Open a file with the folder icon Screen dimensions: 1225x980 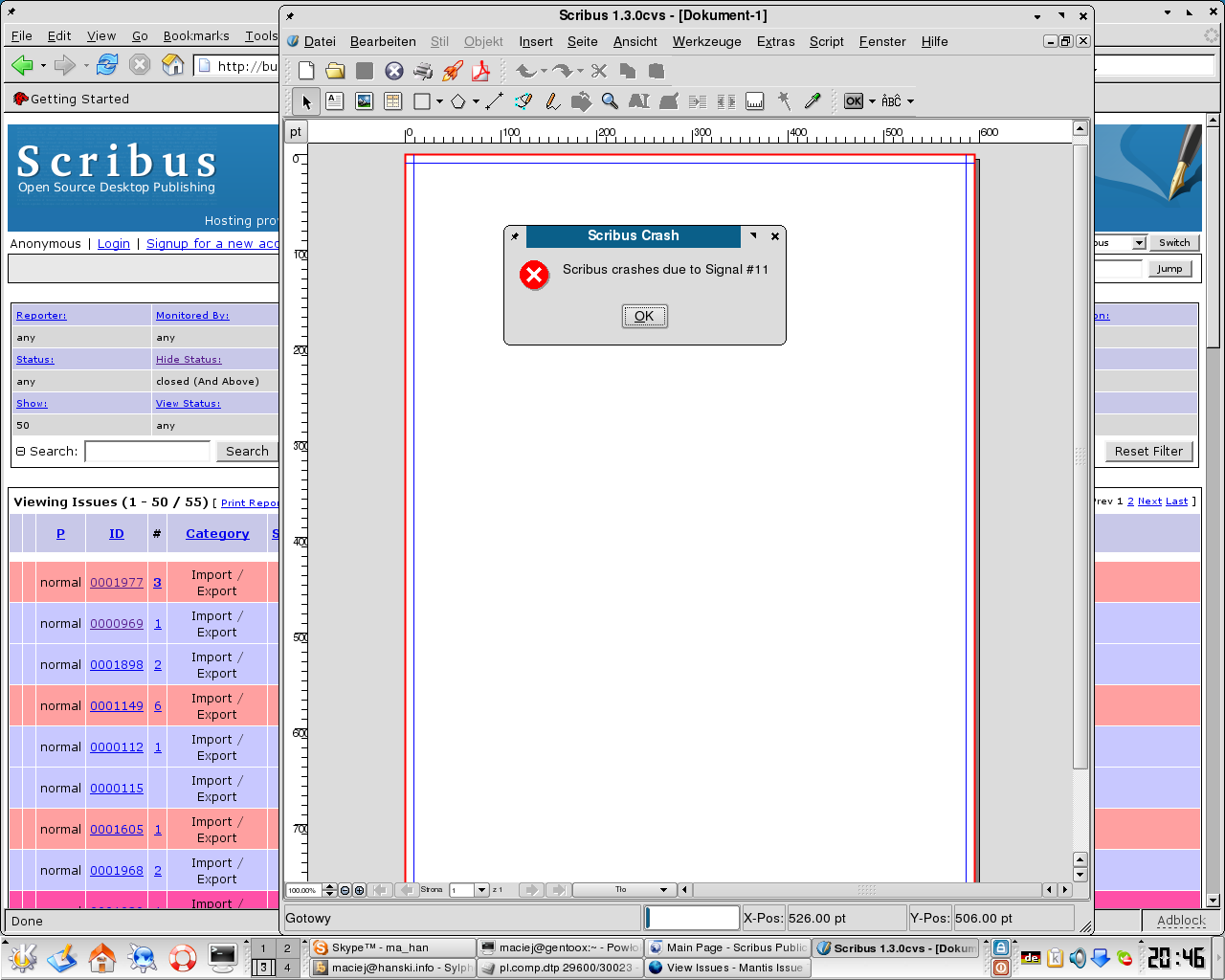[335, 71]
